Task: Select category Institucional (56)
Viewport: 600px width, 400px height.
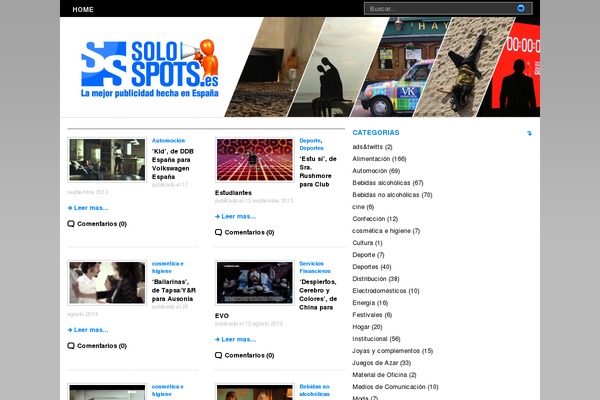Action: pos(376,339)
